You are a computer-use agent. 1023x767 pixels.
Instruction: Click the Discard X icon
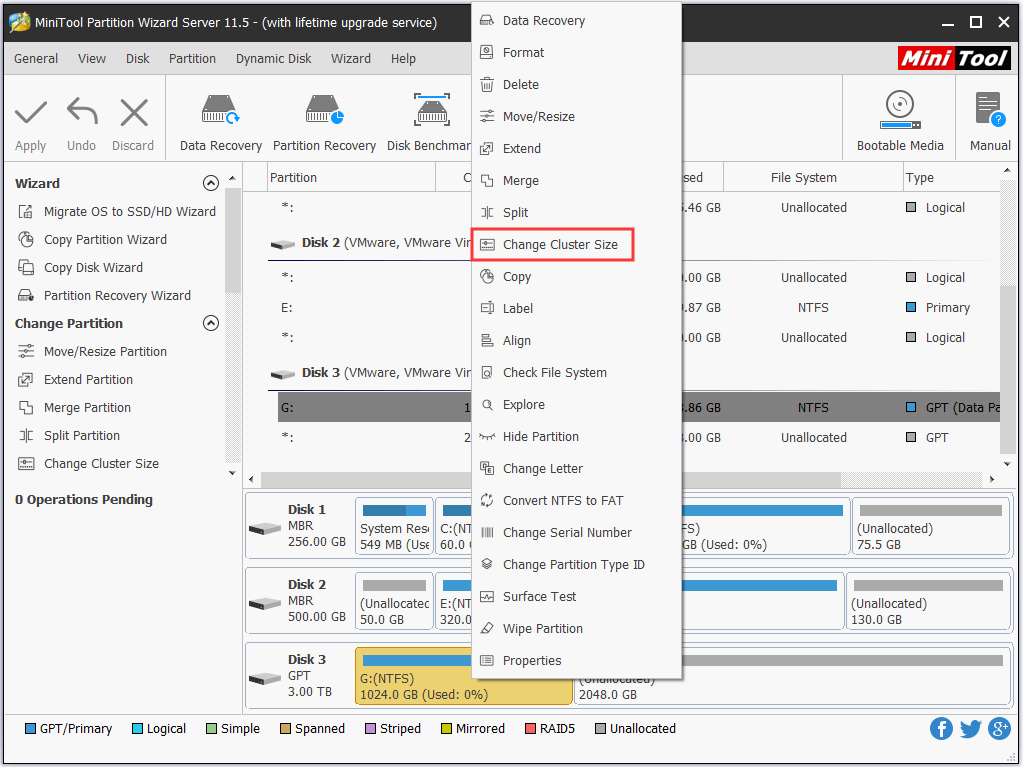click(x=134, y=113)
